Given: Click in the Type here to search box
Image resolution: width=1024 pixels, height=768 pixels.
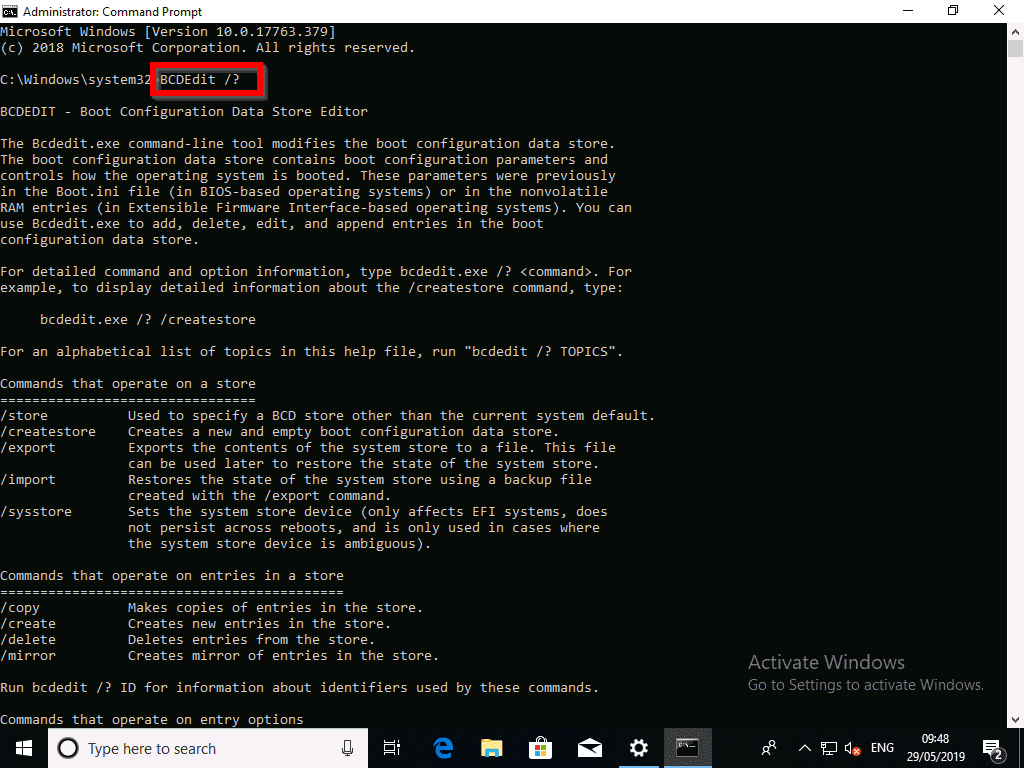Looking at the screenshot, I should tap(208, 748).
